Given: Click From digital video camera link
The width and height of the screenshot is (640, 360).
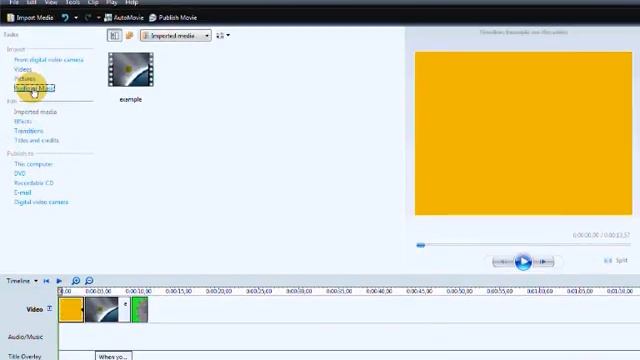Looking at the screenshot, I should coord(49,60).
